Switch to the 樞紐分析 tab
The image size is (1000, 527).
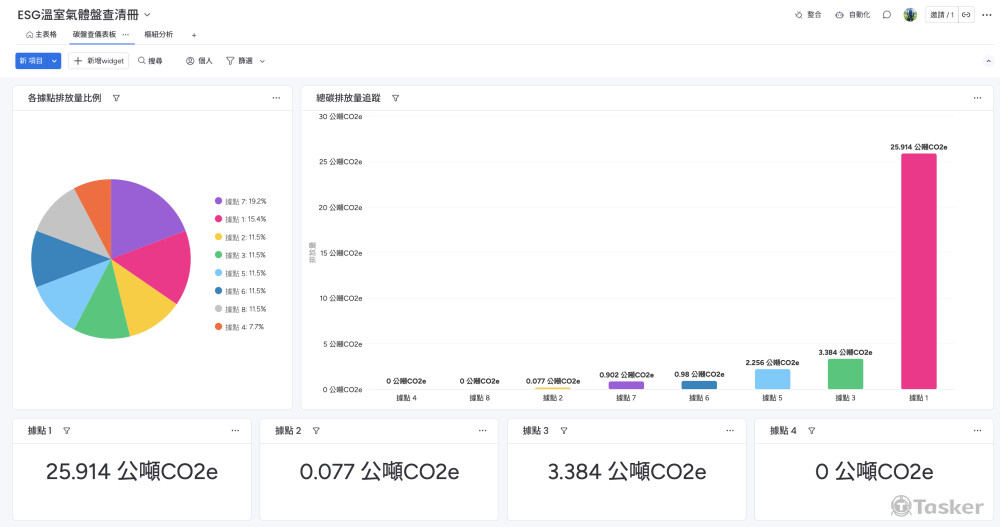158,35
